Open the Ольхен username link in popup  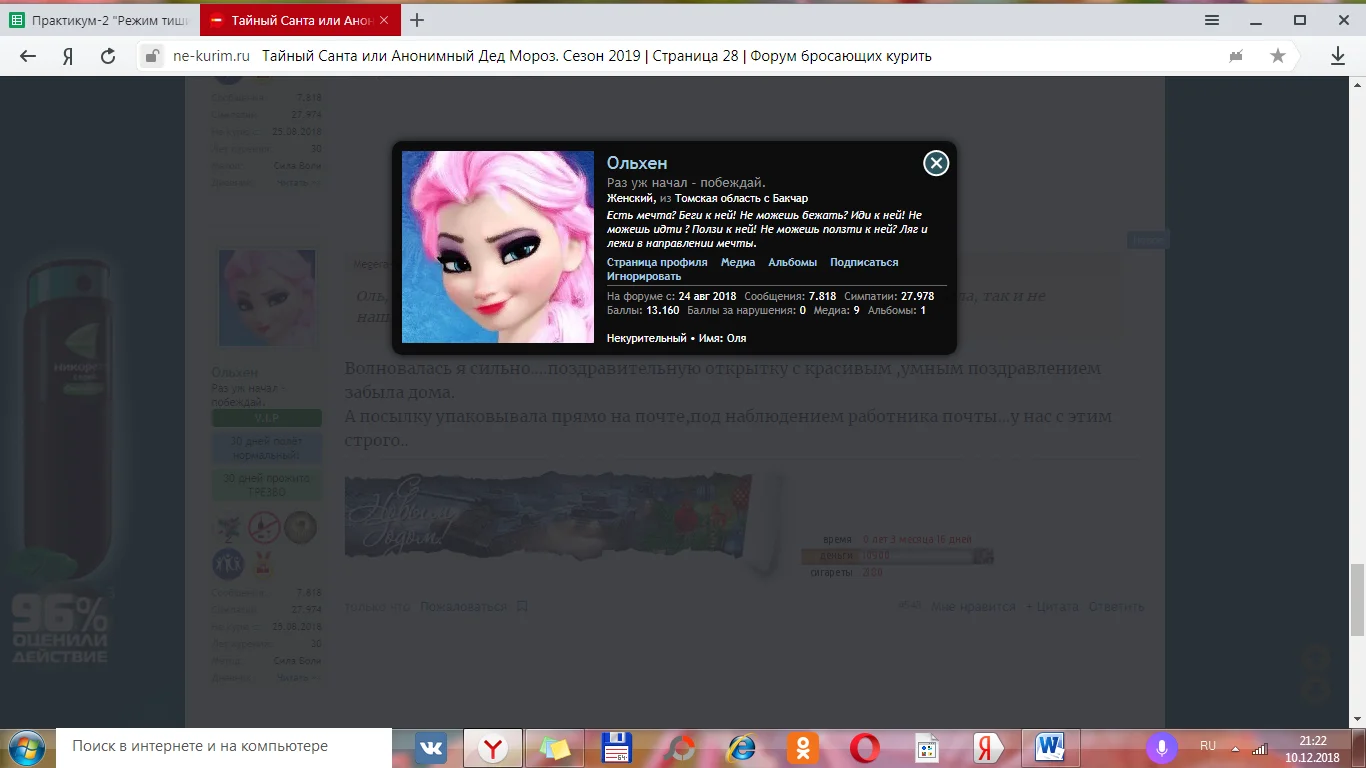coord(637,163)
